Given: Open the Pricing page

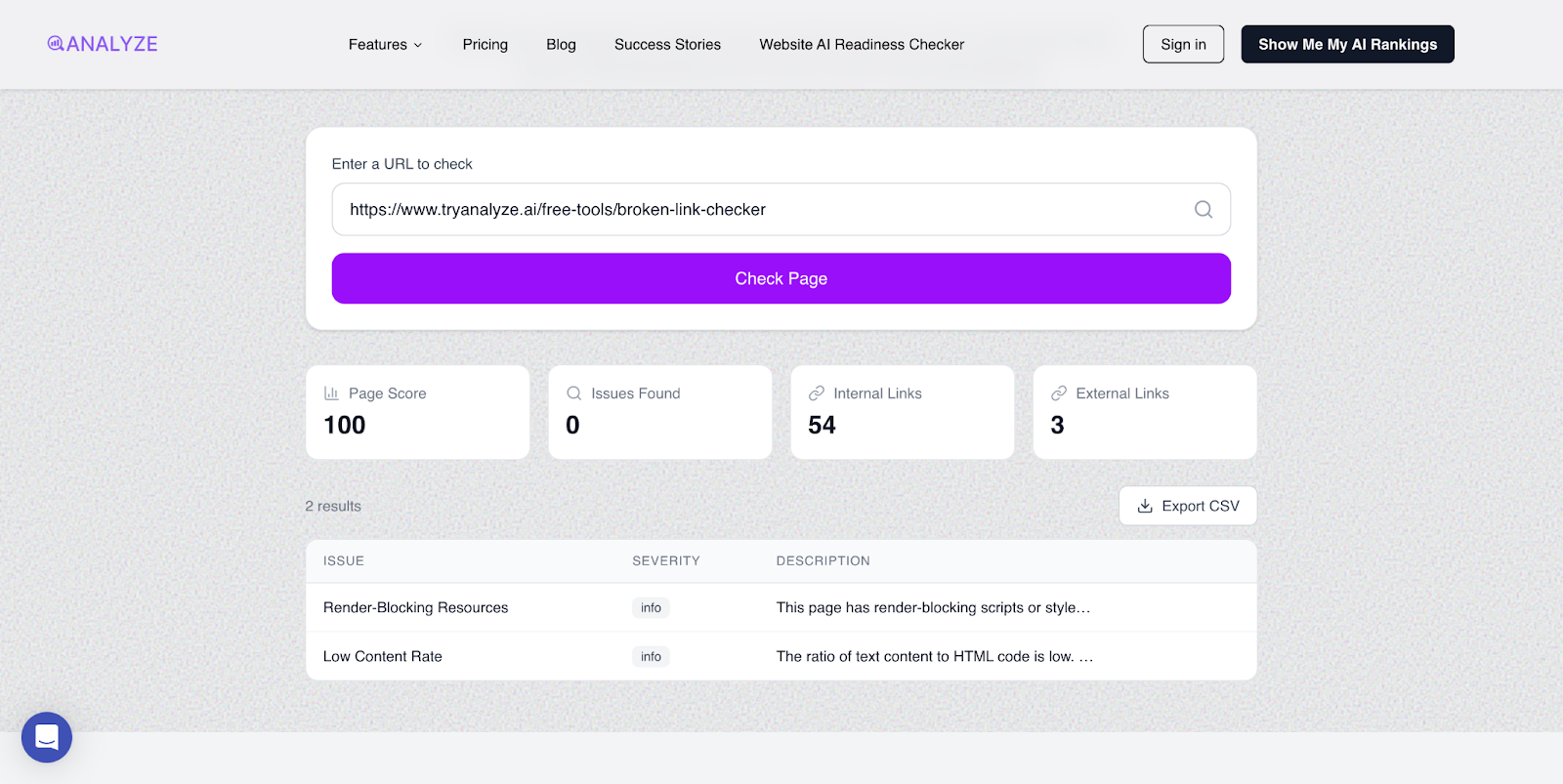Looking at the screenshot, I should click(x=486, y=44).
